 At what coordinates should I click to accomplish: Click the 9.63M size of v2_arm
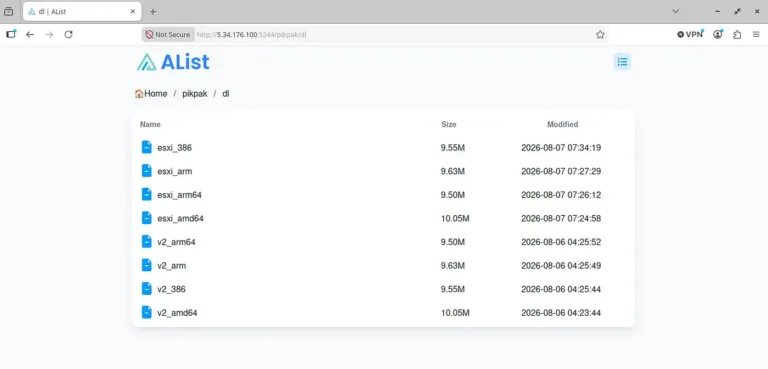[x=453, y=265]
